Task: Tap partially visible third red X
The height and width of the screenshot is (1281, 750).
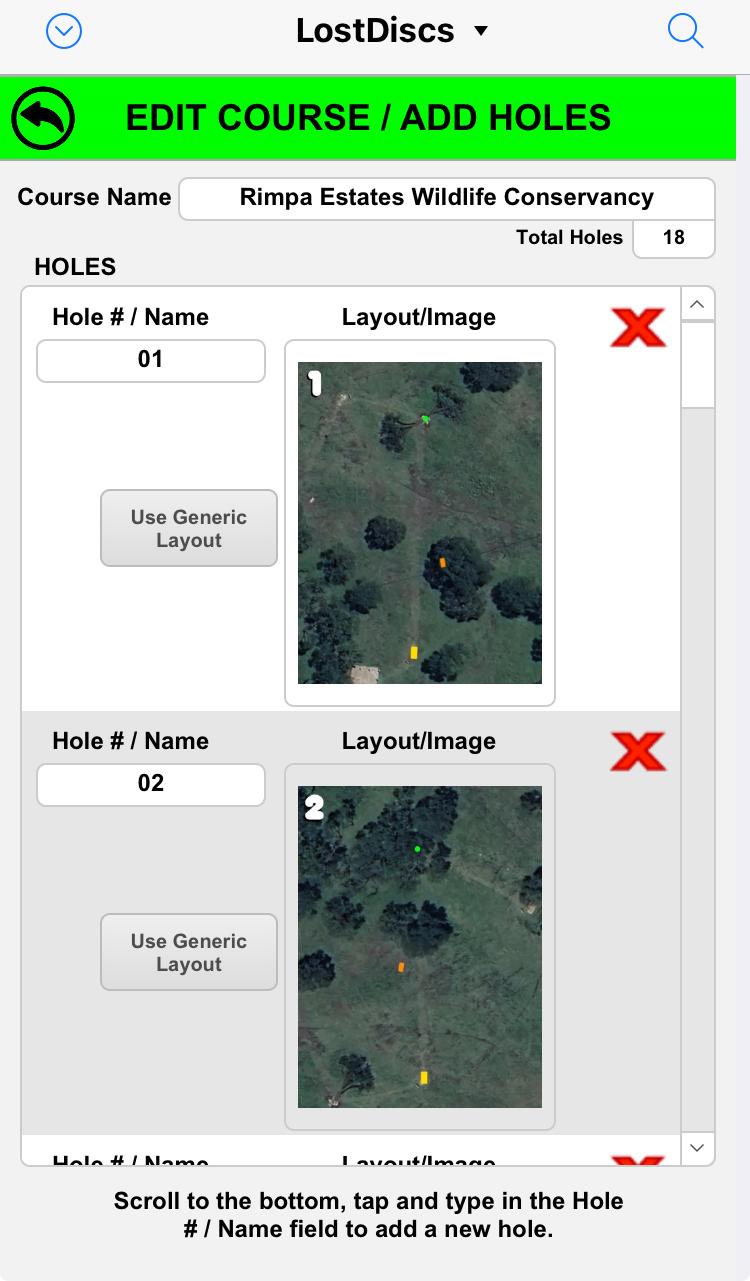Action: click(637, 1161)
